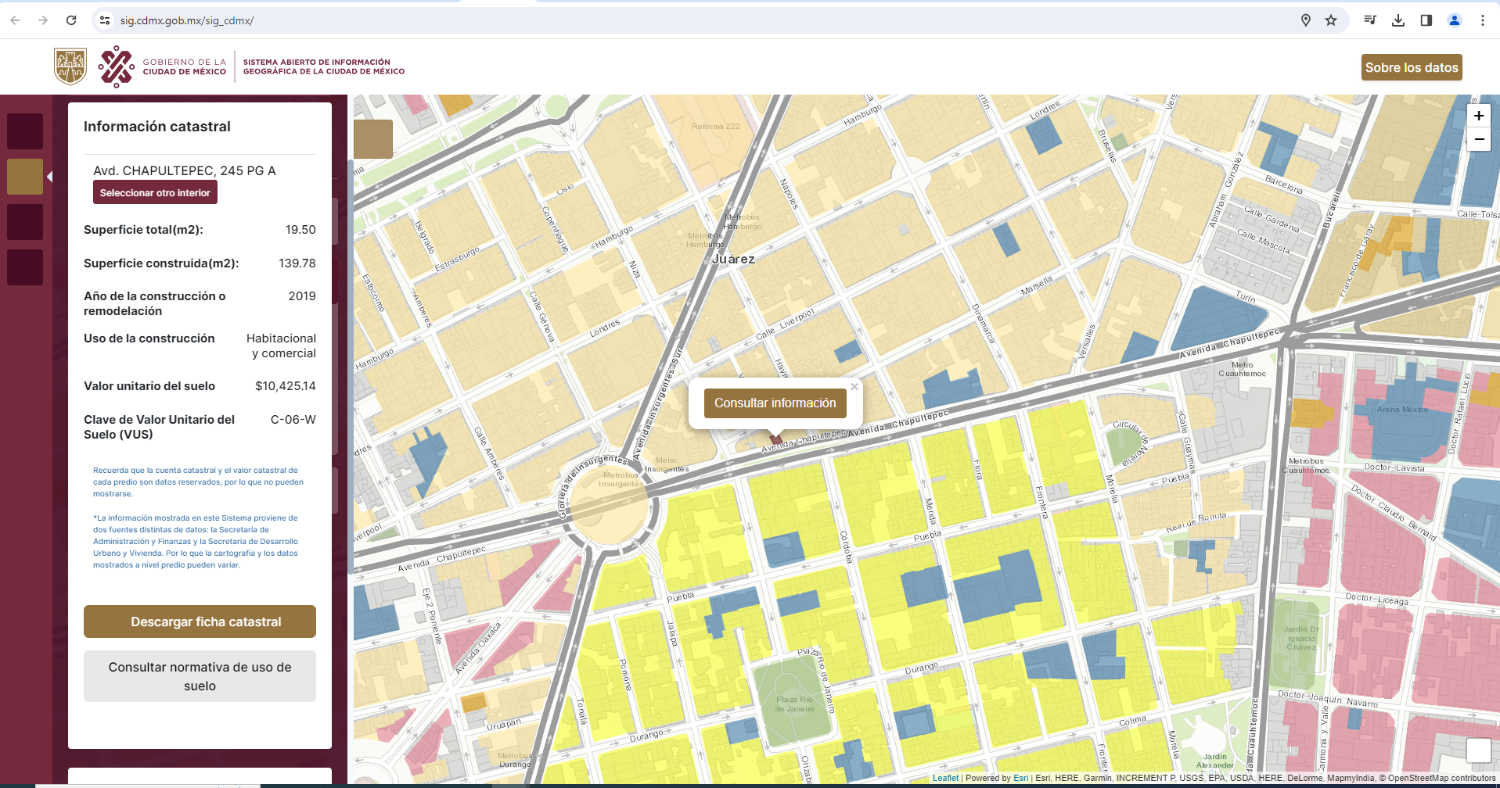
Task: Click the address bar URL field
Action: click(700, 20)
